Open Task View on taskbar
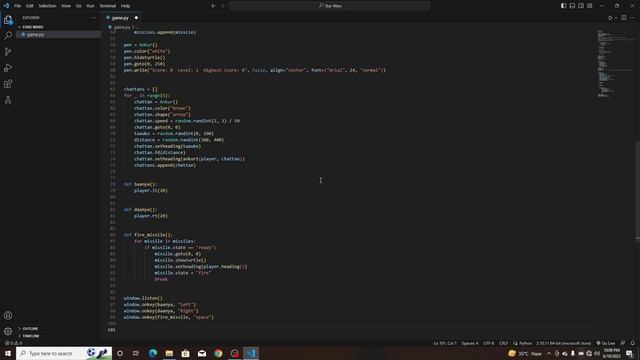640x360 pixels. tap(136, 353)
